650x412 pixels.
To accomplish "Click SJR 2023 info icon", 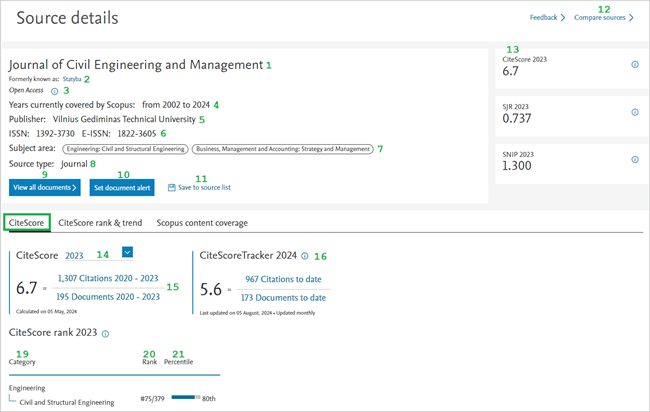I will [635, 112].
